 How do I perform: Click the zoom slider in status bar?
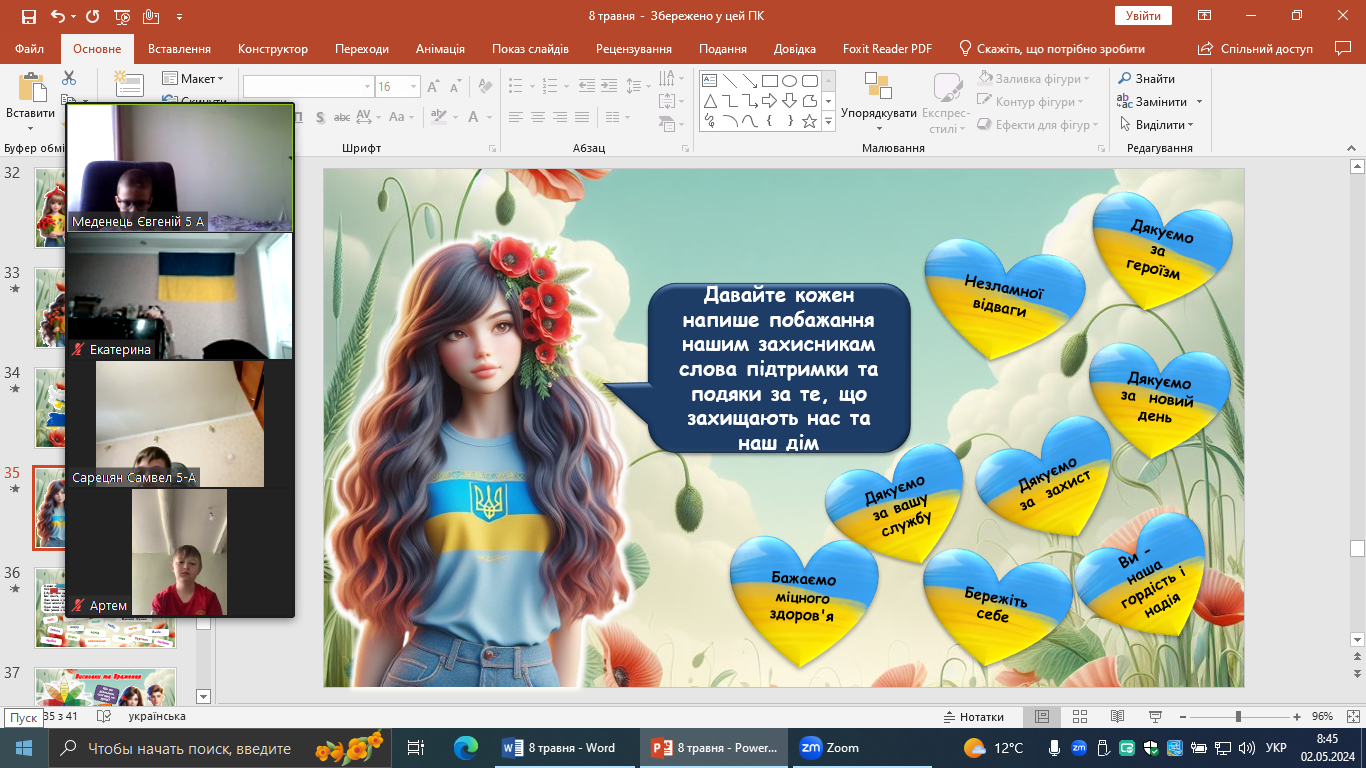(1238, 717)
